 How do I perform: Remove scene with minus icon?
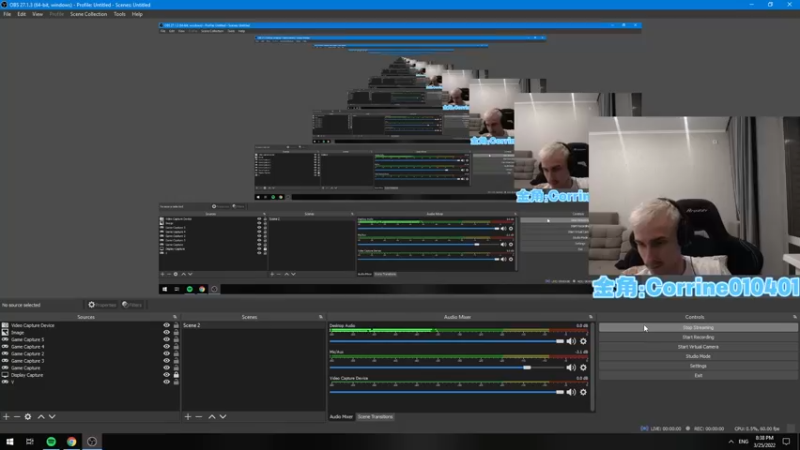(199, 417)
